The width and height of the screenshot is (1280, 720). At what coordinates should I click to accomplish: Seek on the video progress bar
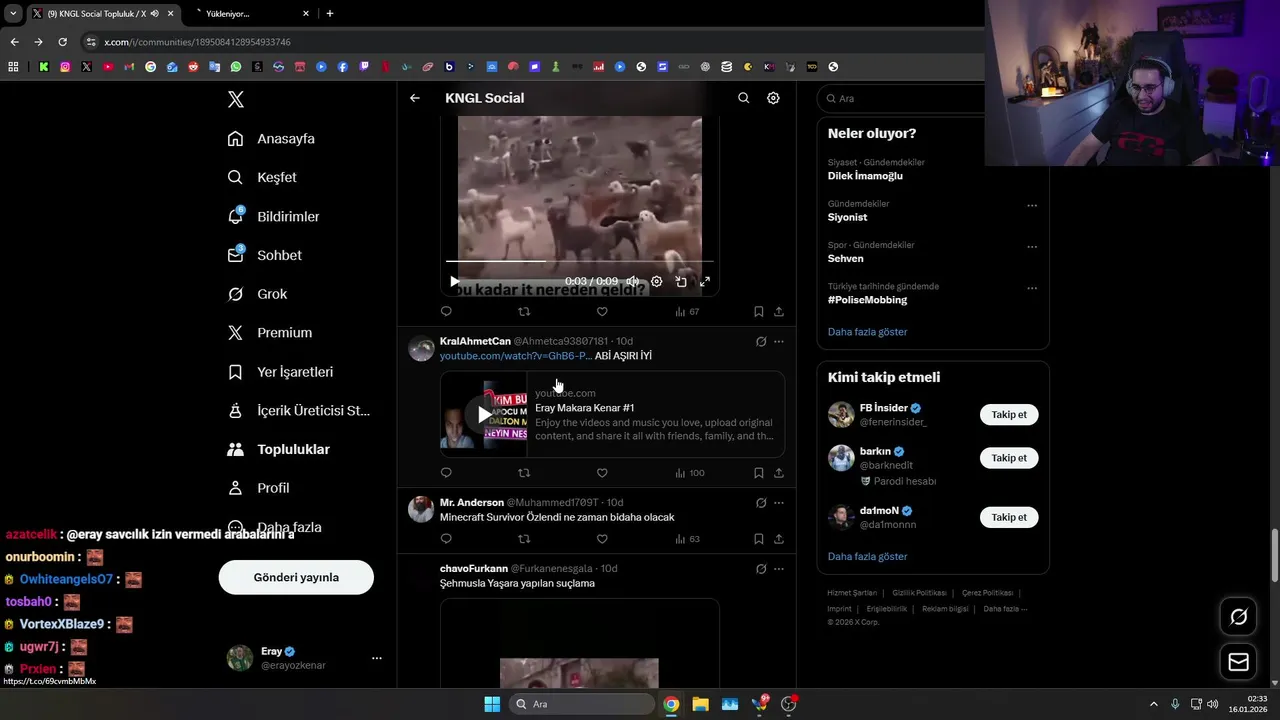[579, 261]
